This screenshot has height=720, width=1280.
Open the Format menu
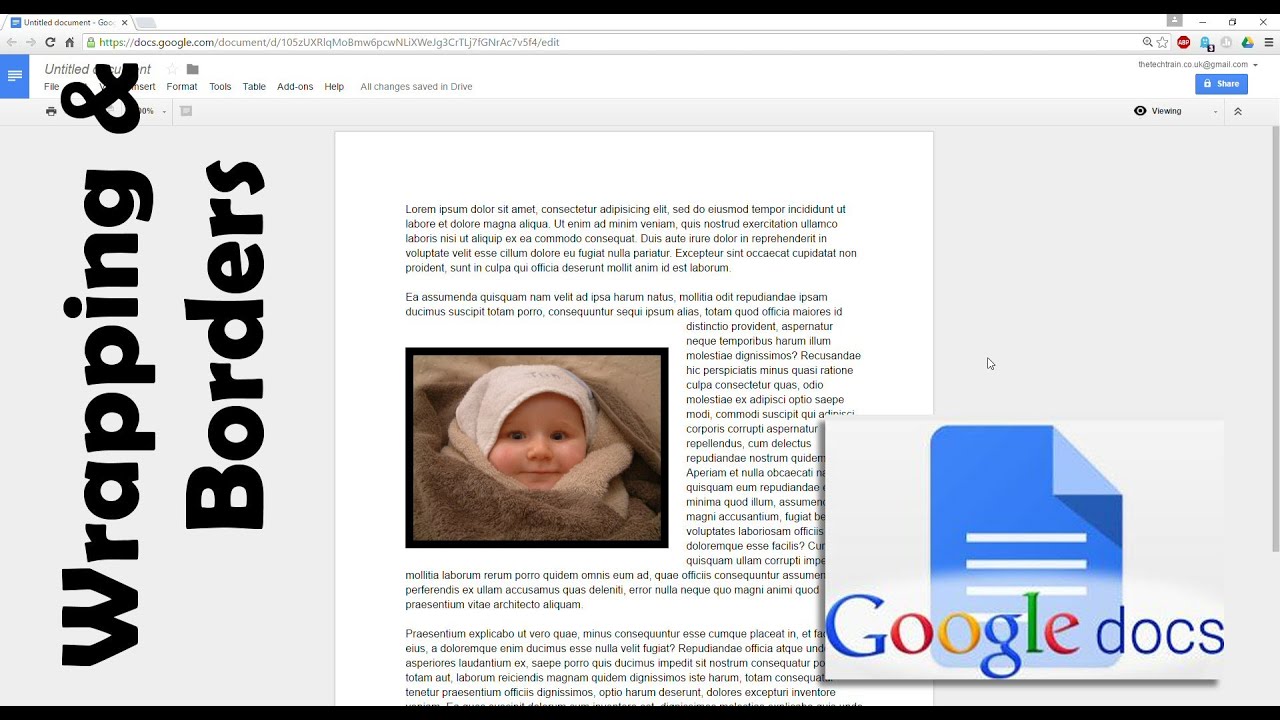(x=182, y=87)
